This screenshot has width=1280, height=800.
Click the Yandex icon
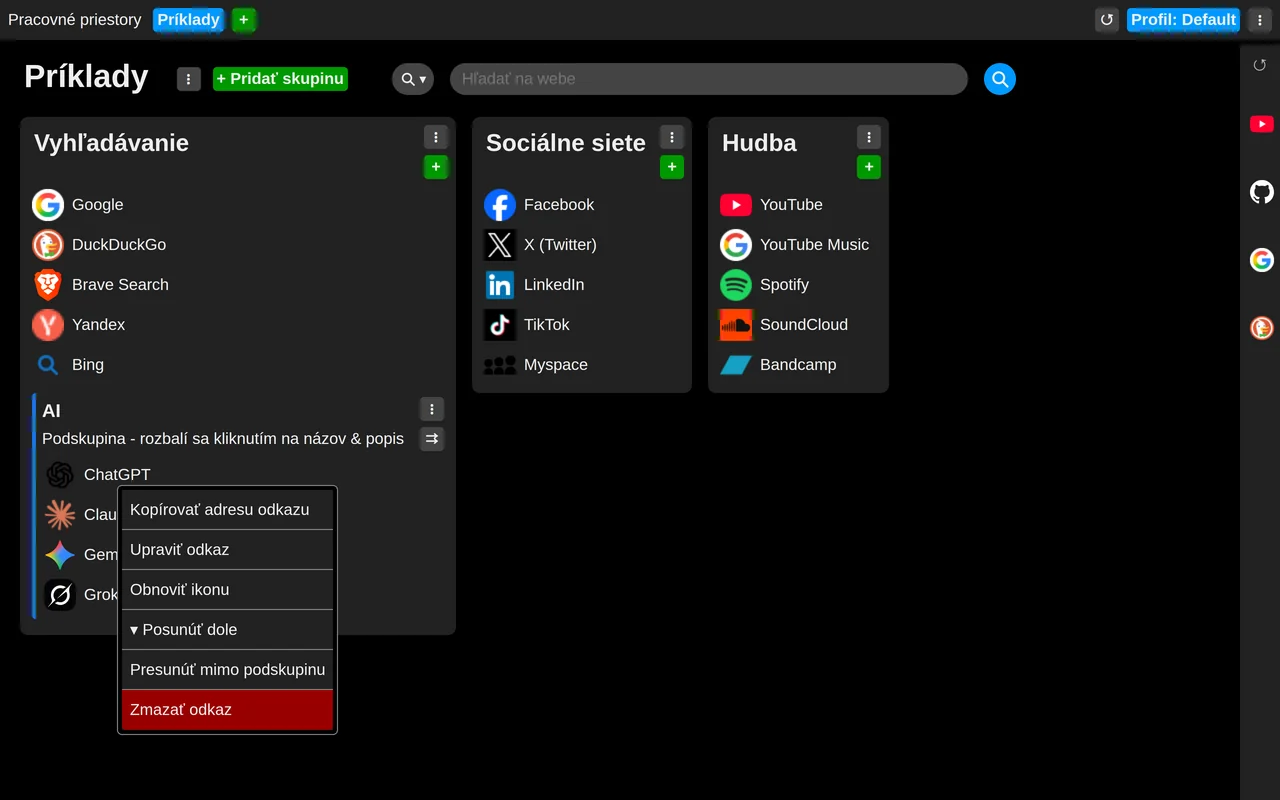[x=48, y=325]
